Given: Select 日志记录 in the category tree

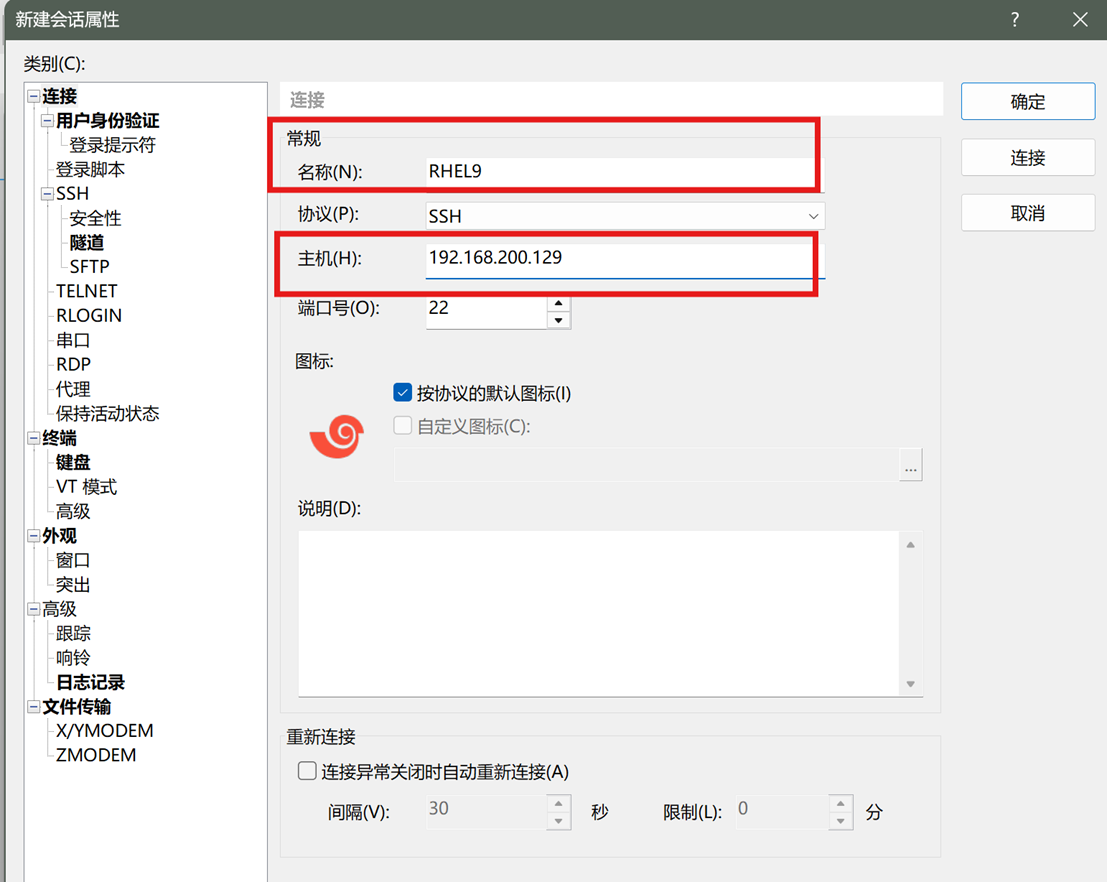Looking at the screenshot, I should coord(90,682).
